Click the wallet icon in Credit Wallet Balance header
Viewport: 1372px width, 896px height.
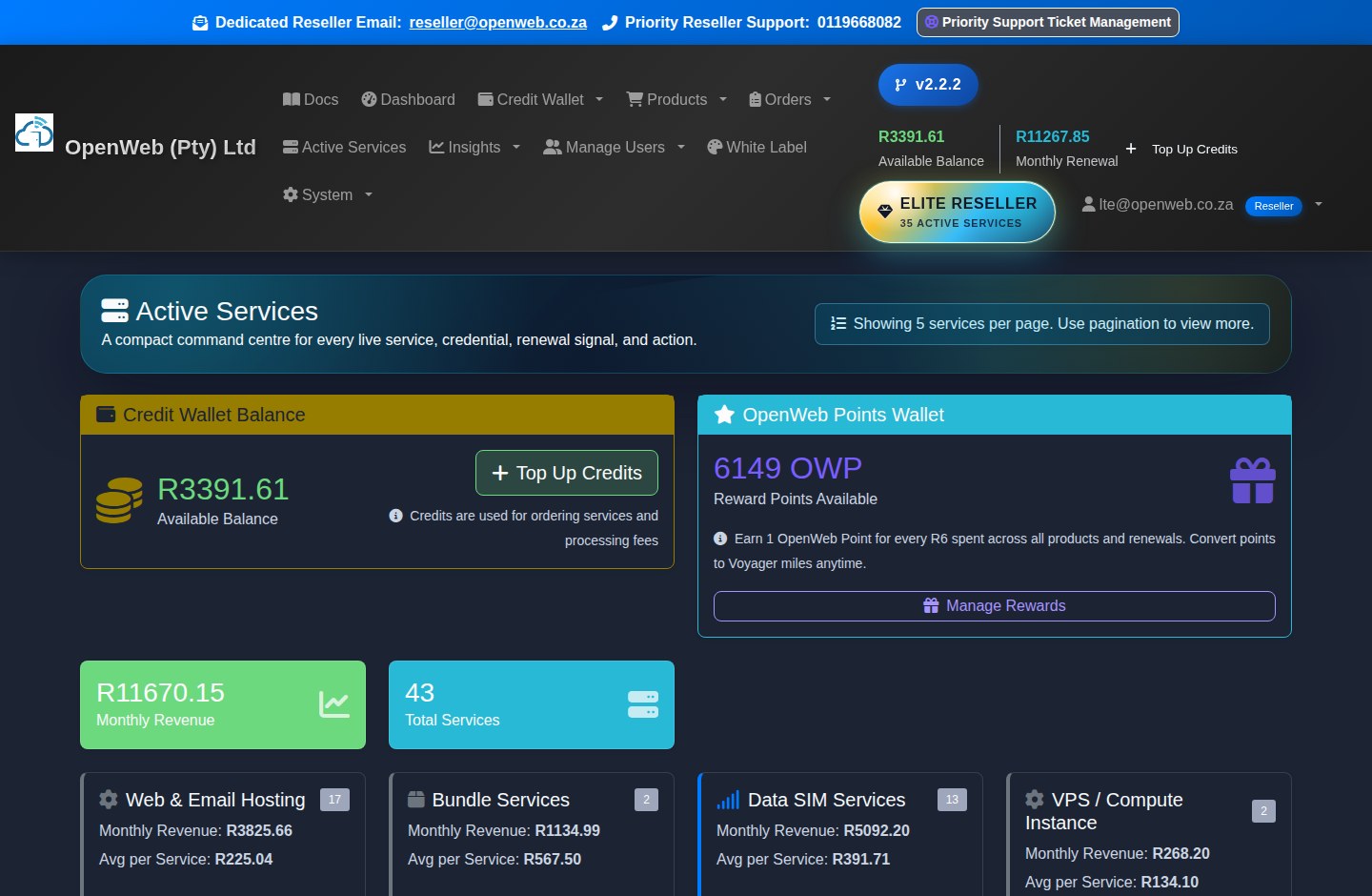coord(107,415)
